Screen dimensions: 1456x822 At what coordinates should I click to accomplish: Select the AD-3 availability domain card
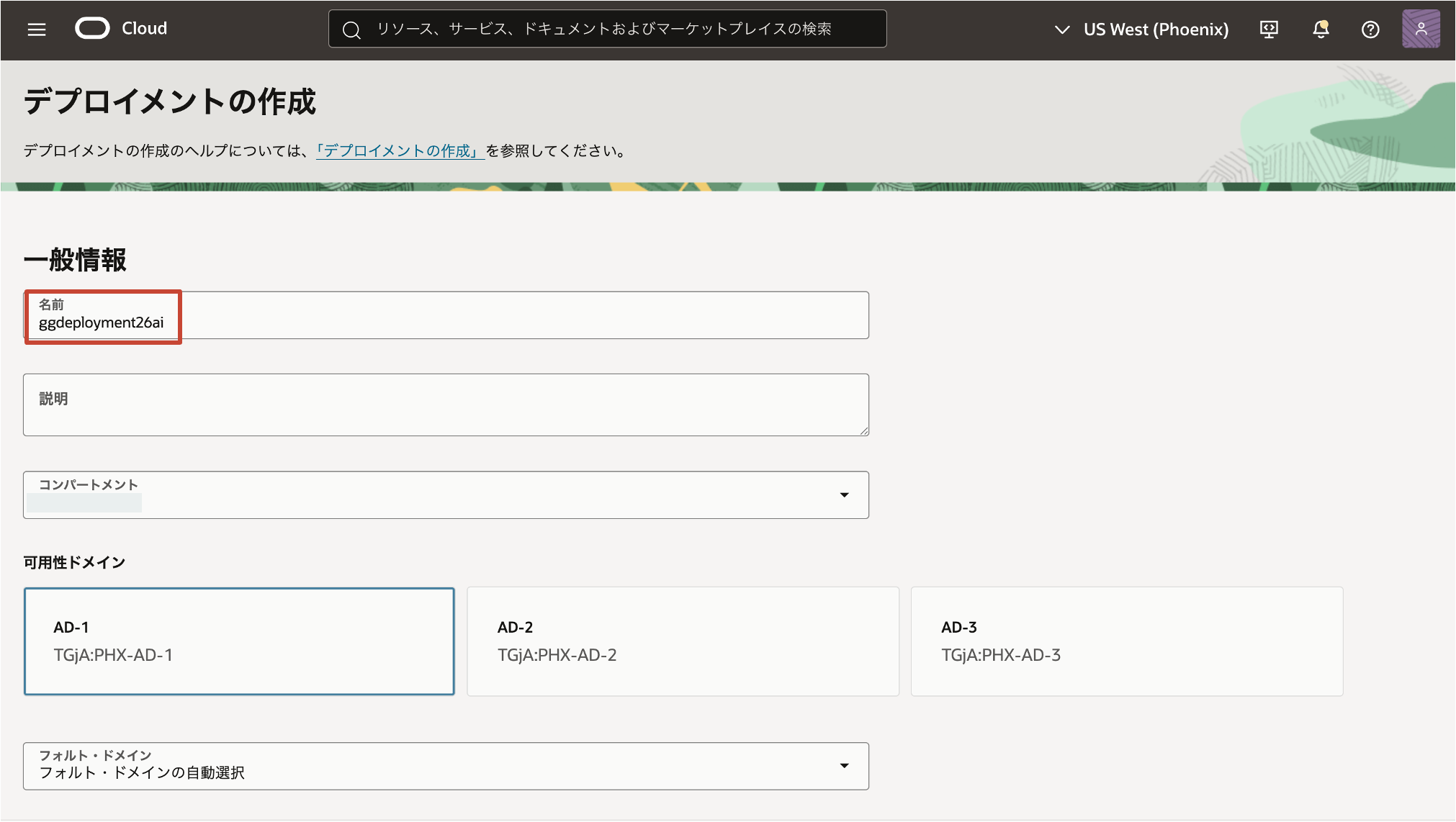(1126, 641)
